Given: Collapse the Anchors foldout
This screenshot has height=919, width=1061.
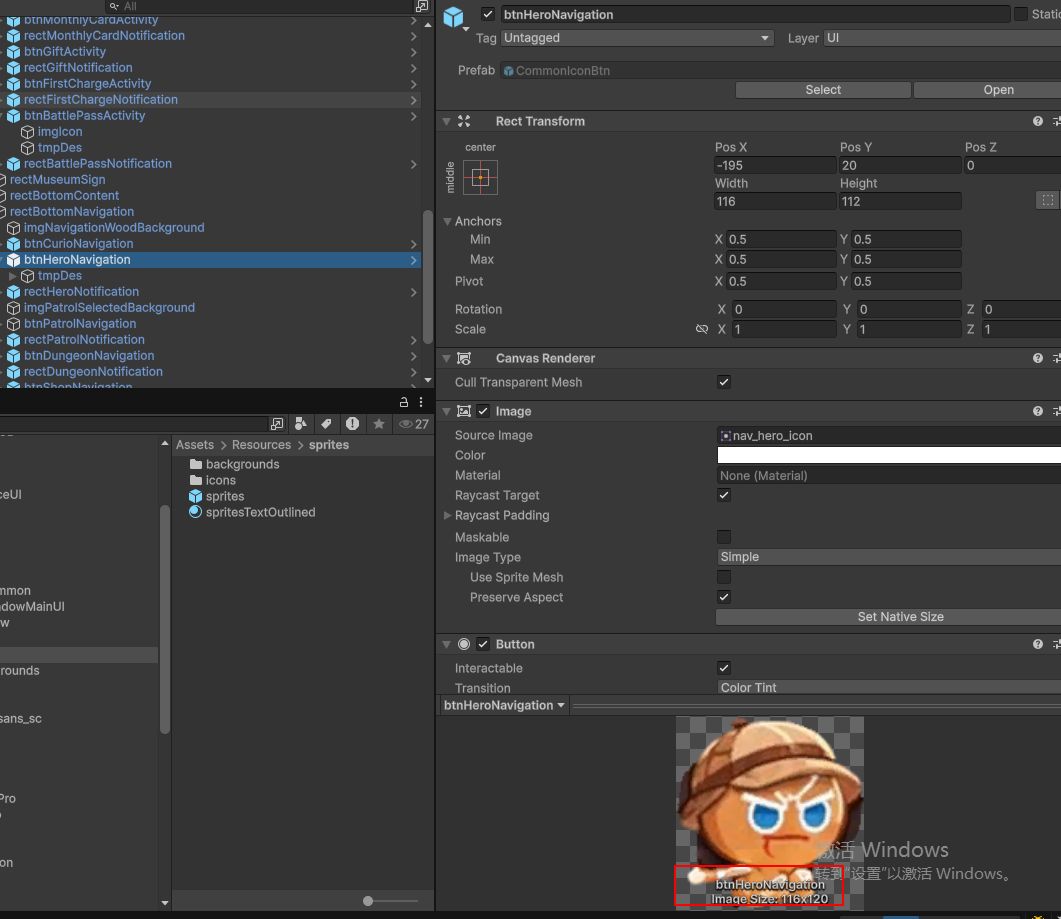Looking at the screenshot, I should pyautogui.click(x=447, y=221).
